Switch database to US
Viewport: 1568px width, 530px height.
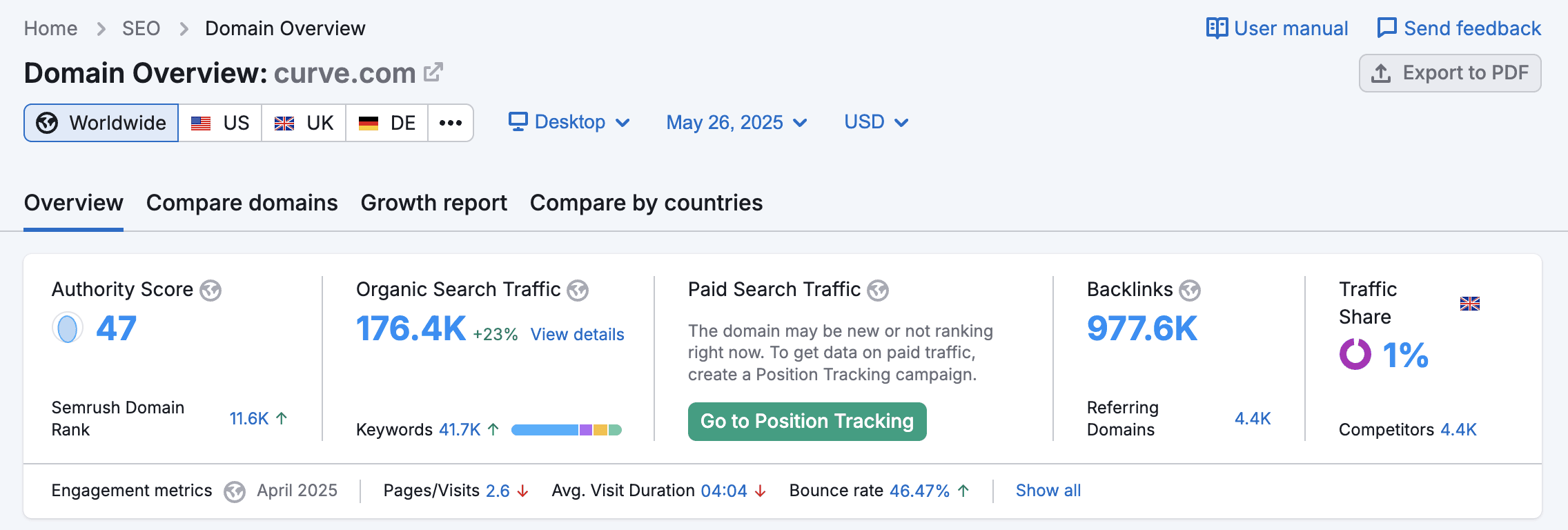click(x=220, y=123)
